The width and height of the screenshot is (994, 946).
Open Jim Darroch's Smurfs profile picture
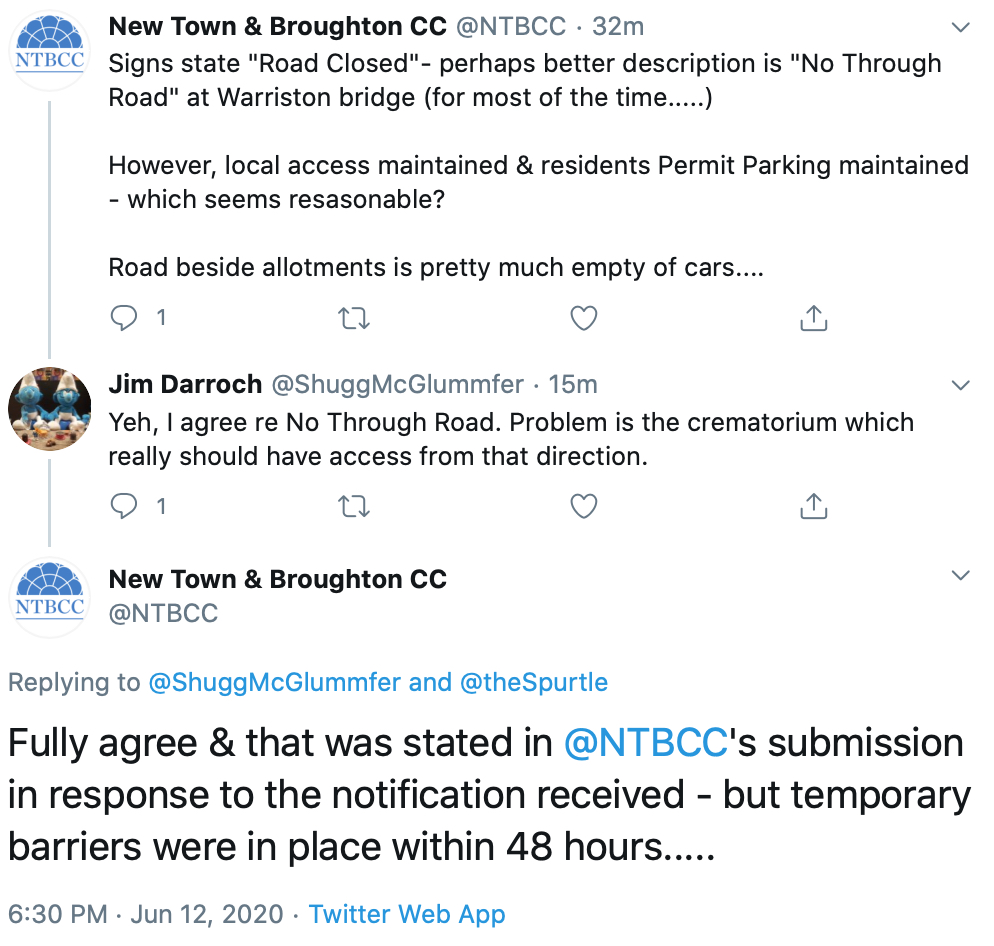tap(49, 408)
